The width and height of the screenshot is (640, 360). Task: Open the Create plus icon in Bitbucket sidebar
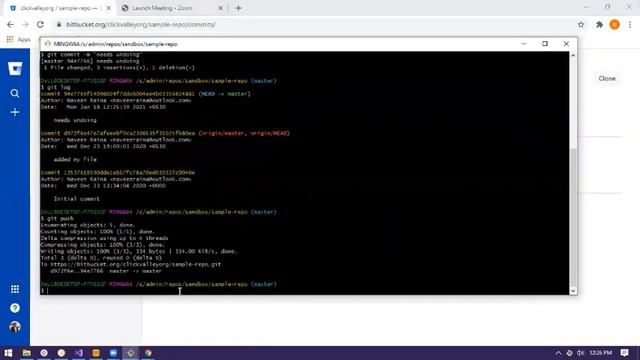(x=15, y=112)
